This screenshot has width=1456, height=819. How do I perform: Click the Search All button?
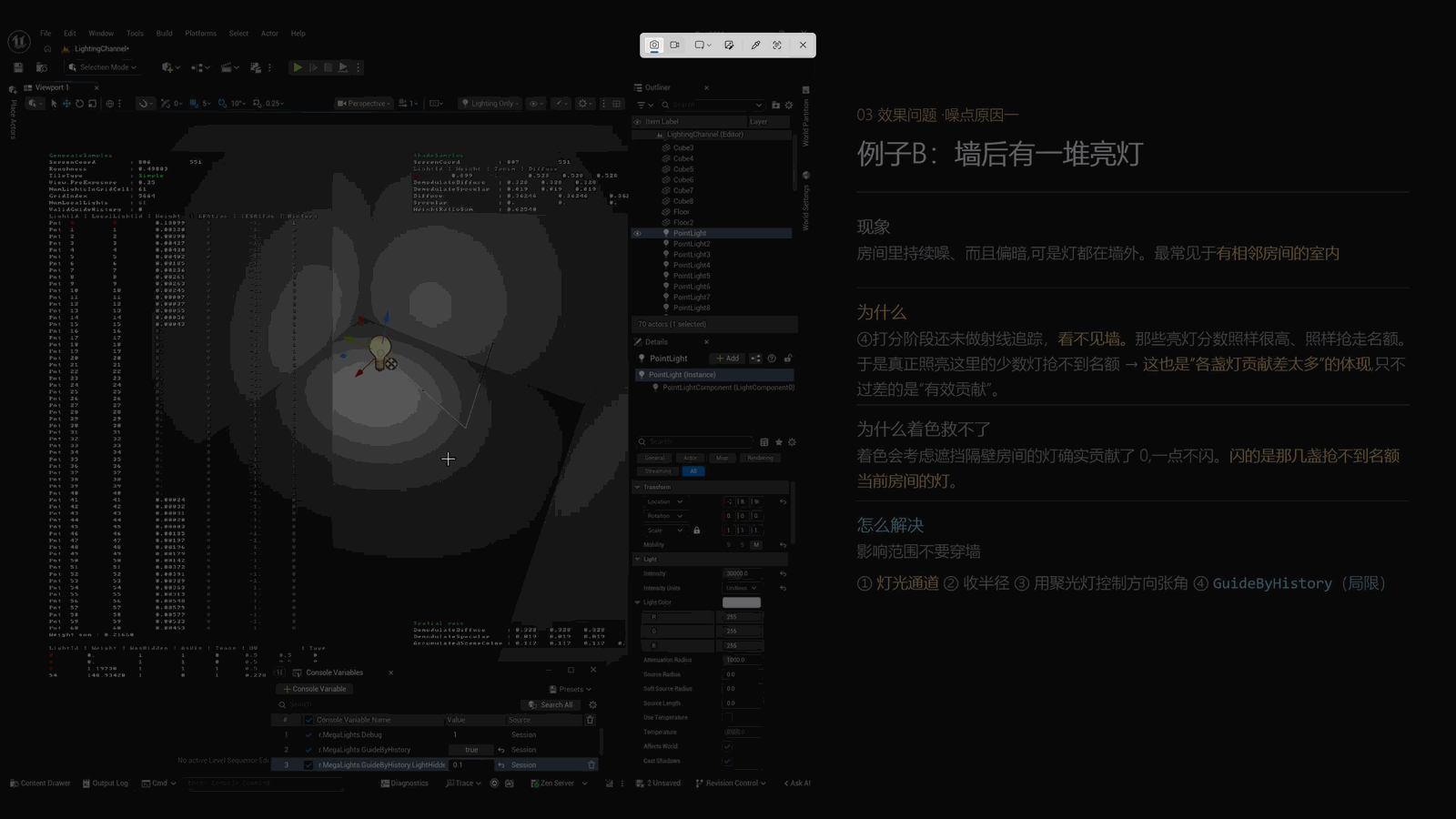pos(551,705)
